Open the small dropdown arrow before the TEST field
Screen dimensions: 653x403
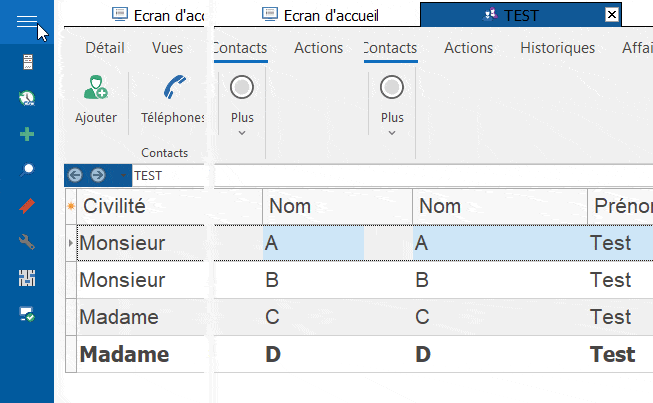click(123, 175)
